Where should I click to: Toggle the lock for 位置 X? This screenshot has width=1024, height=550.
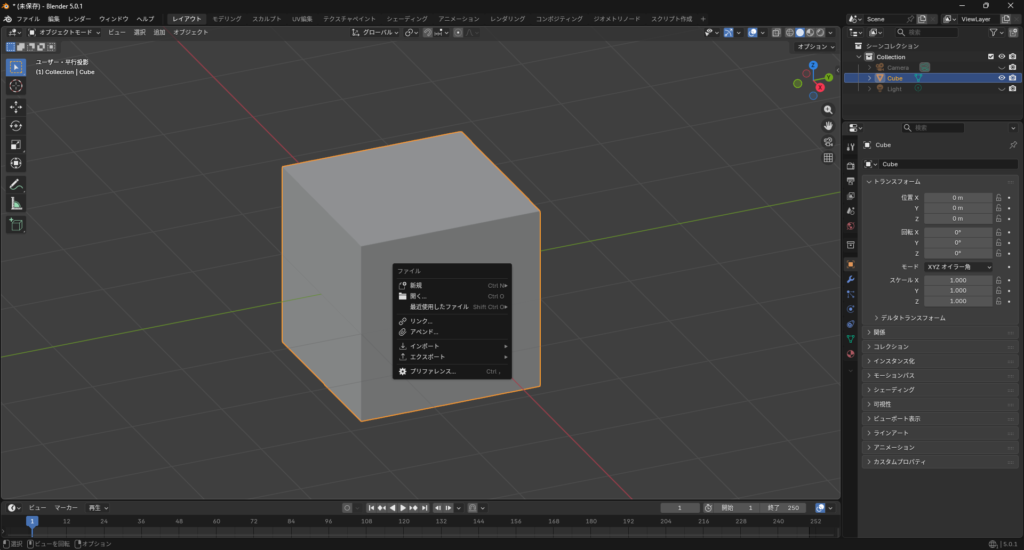click(998, 198)
